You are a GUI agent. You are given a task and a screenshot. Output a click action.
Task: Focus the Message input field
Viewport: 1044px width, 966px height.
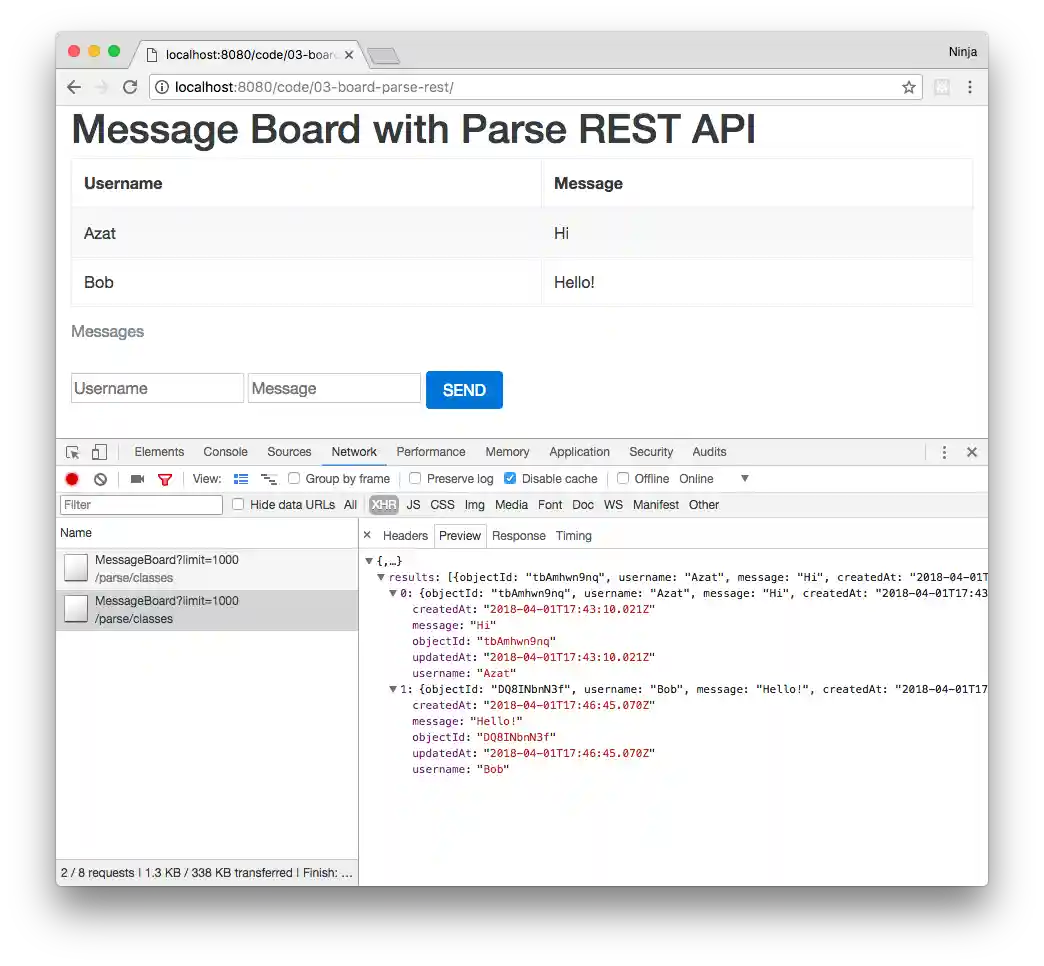334,388
